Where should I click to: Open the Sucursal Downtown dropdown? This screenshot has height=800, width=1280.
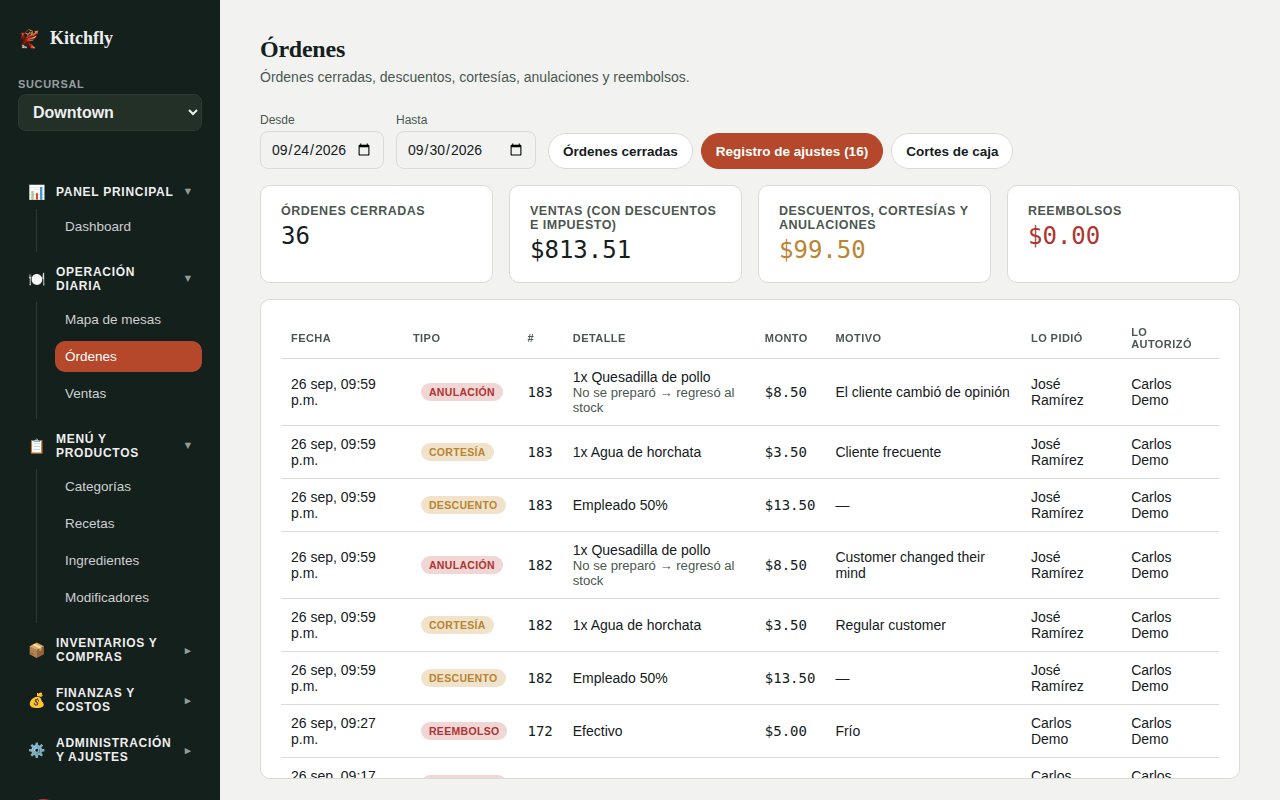point(110,112)
